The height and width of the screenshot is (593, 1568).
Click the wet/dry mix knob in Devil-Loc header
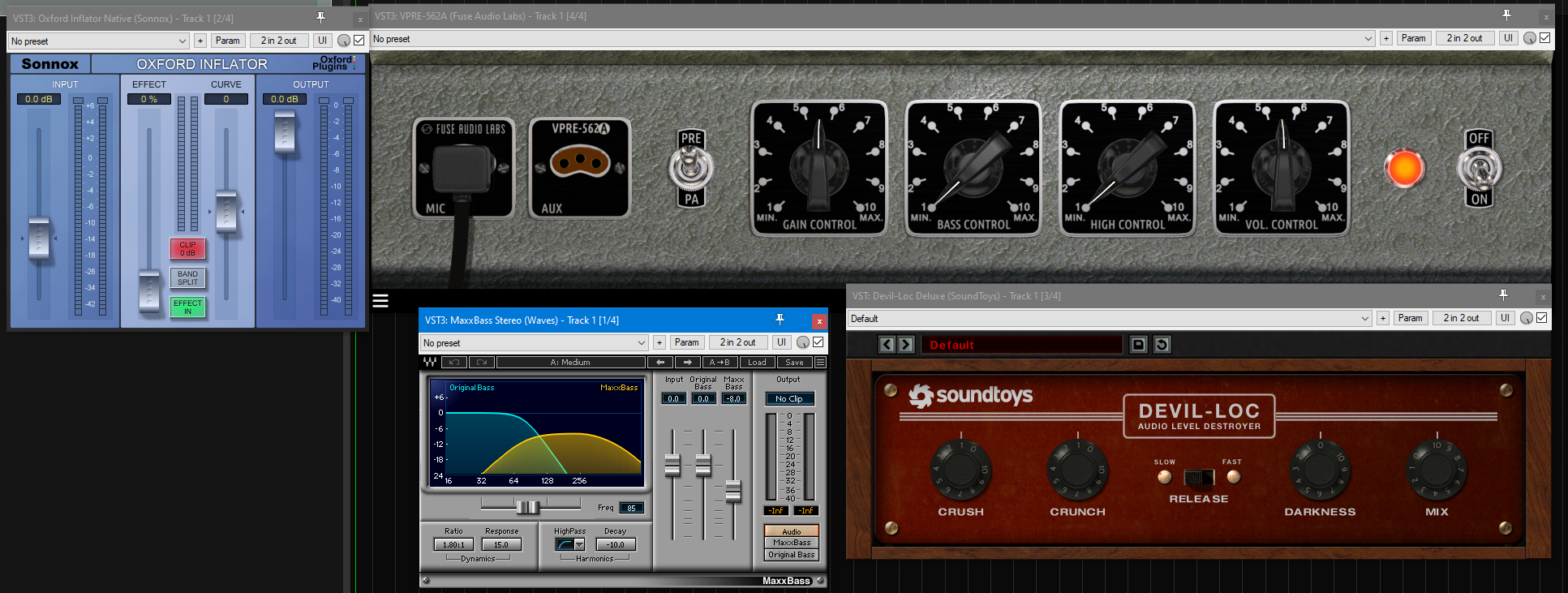tap(1527, 318)
